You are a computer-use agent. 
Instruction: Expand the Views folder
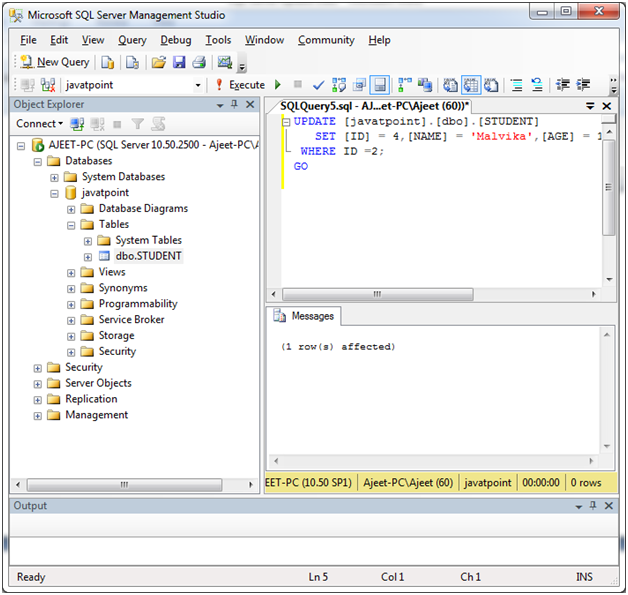[71, 273]
